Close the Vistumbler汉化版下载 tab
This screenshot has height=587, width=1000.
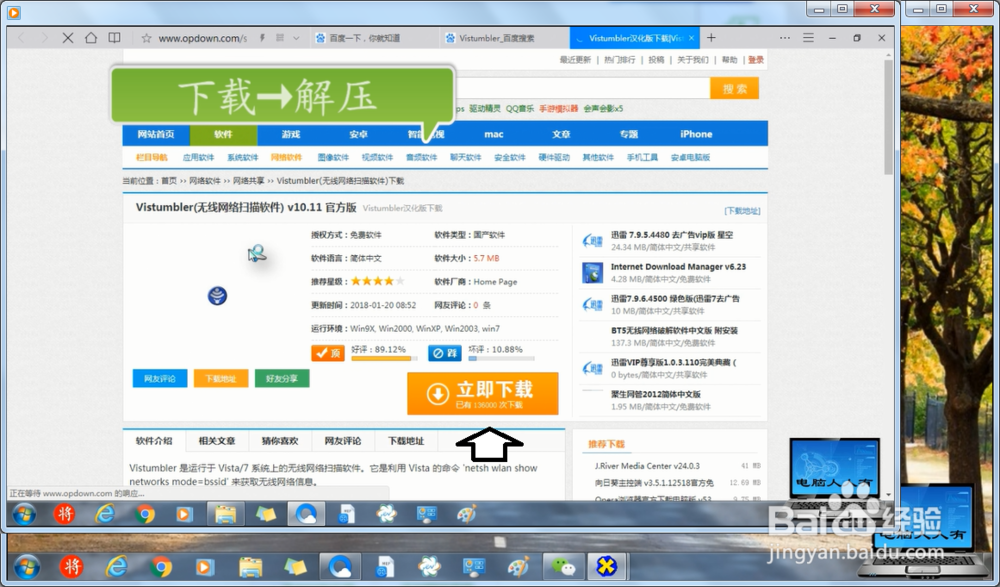691,38
